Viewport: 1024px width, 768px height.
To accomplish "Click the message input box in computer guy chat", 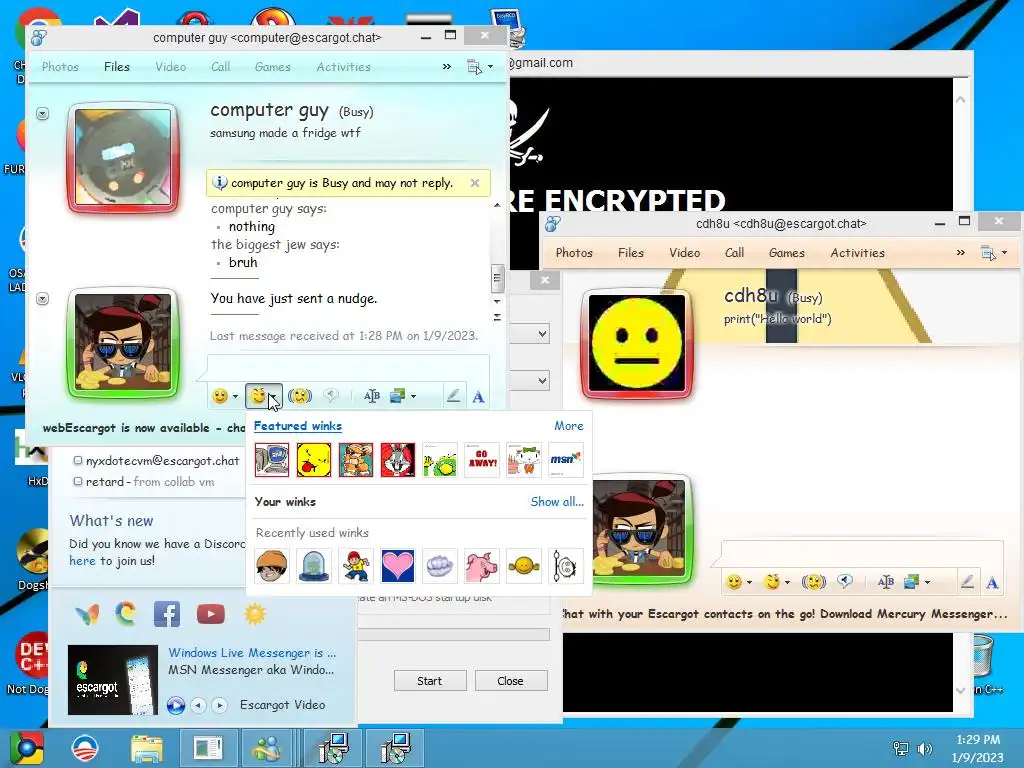I will (348, 368).
